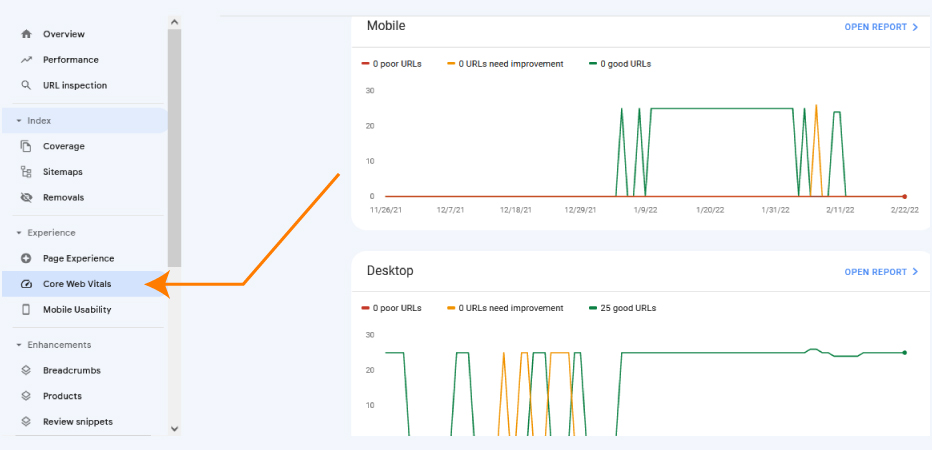Open the Overview page

pos(64,34)
